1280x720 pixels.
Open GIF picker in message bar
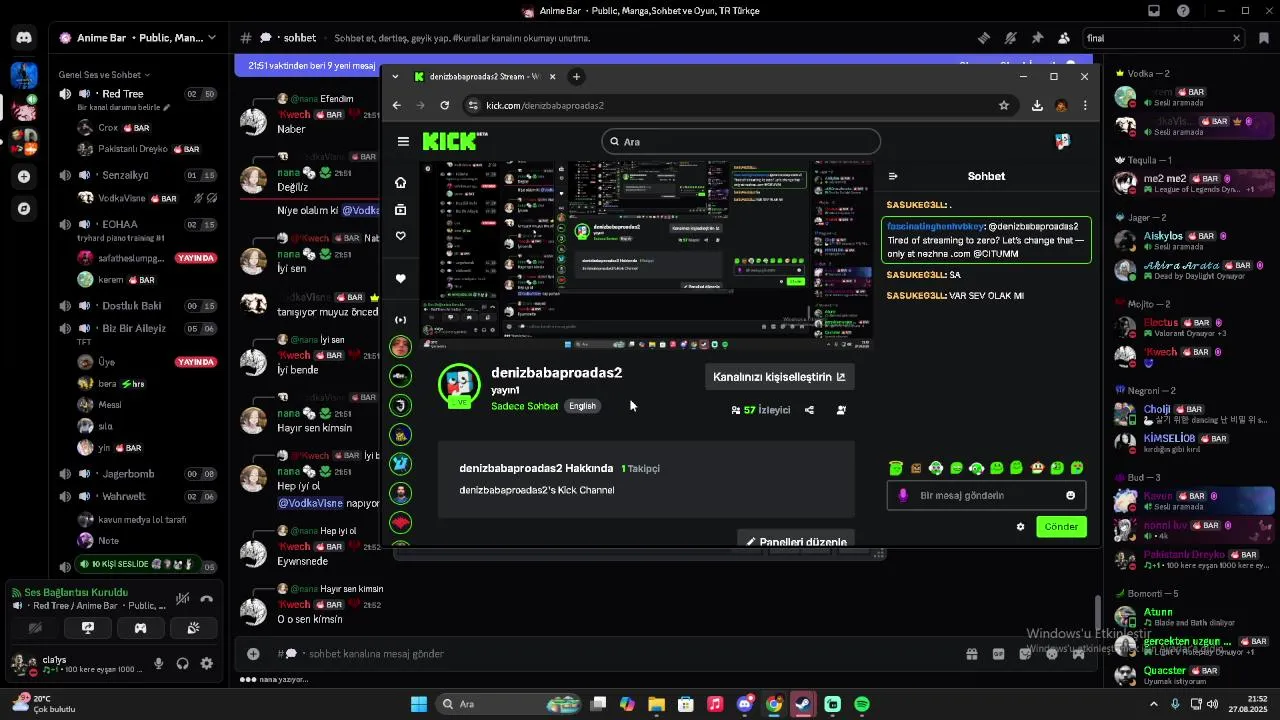(998, 654)
